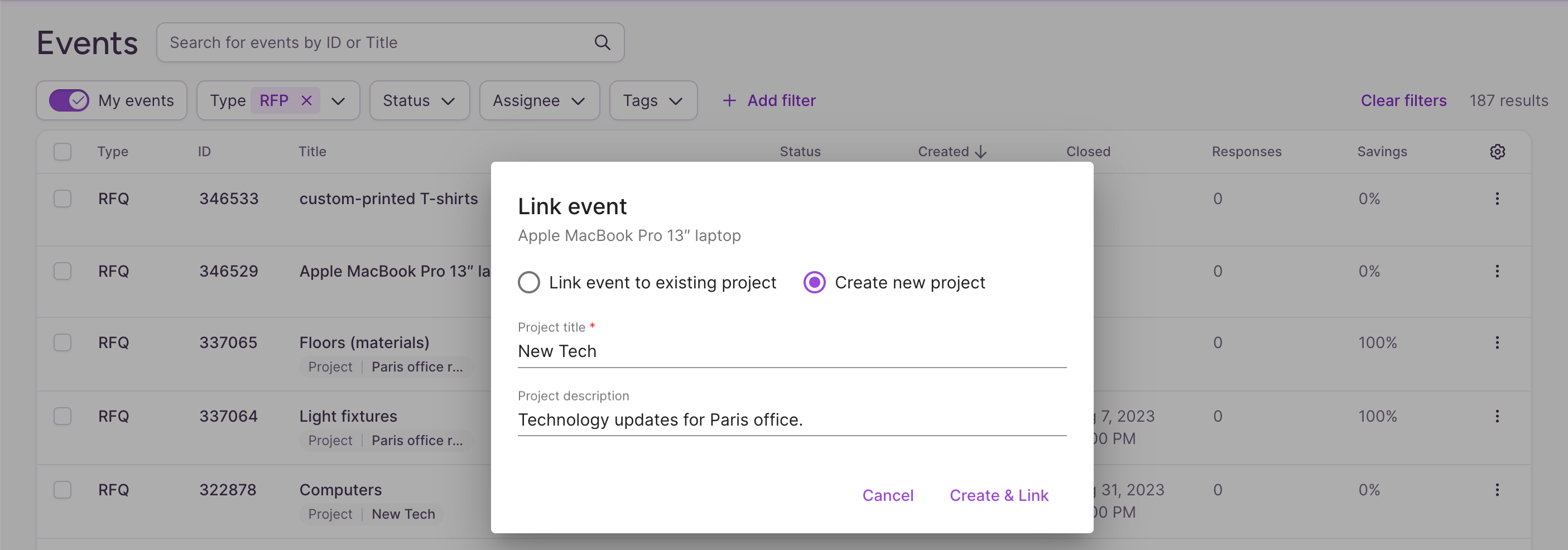Sort by the Created column arrow
The height and width of the screenshot is (550, 1568).
point(980,152)
